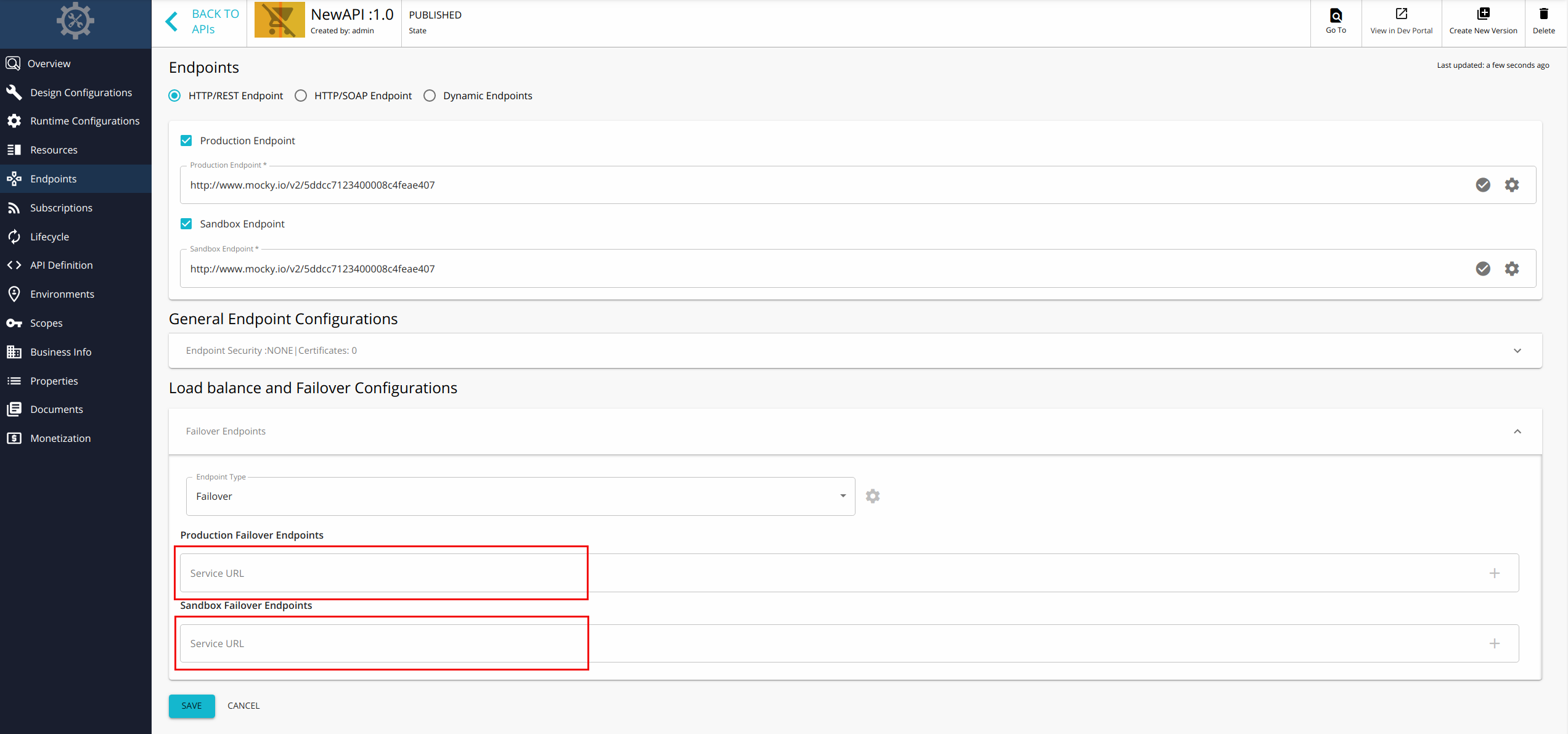
Task: Disable the Sandbox Endpoint
Action: pyautogui.click(x=186, y=223)
